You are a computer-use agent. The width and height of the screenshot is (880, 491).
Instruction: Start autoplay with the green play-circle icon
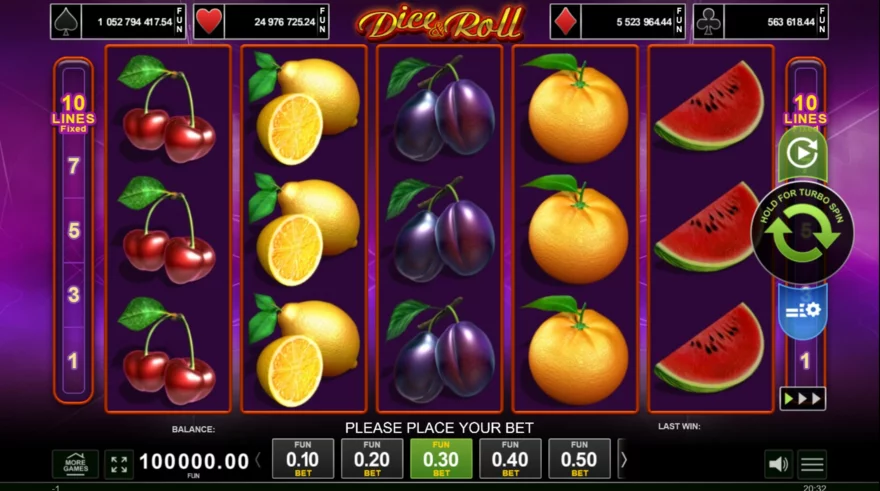[803, 153]
